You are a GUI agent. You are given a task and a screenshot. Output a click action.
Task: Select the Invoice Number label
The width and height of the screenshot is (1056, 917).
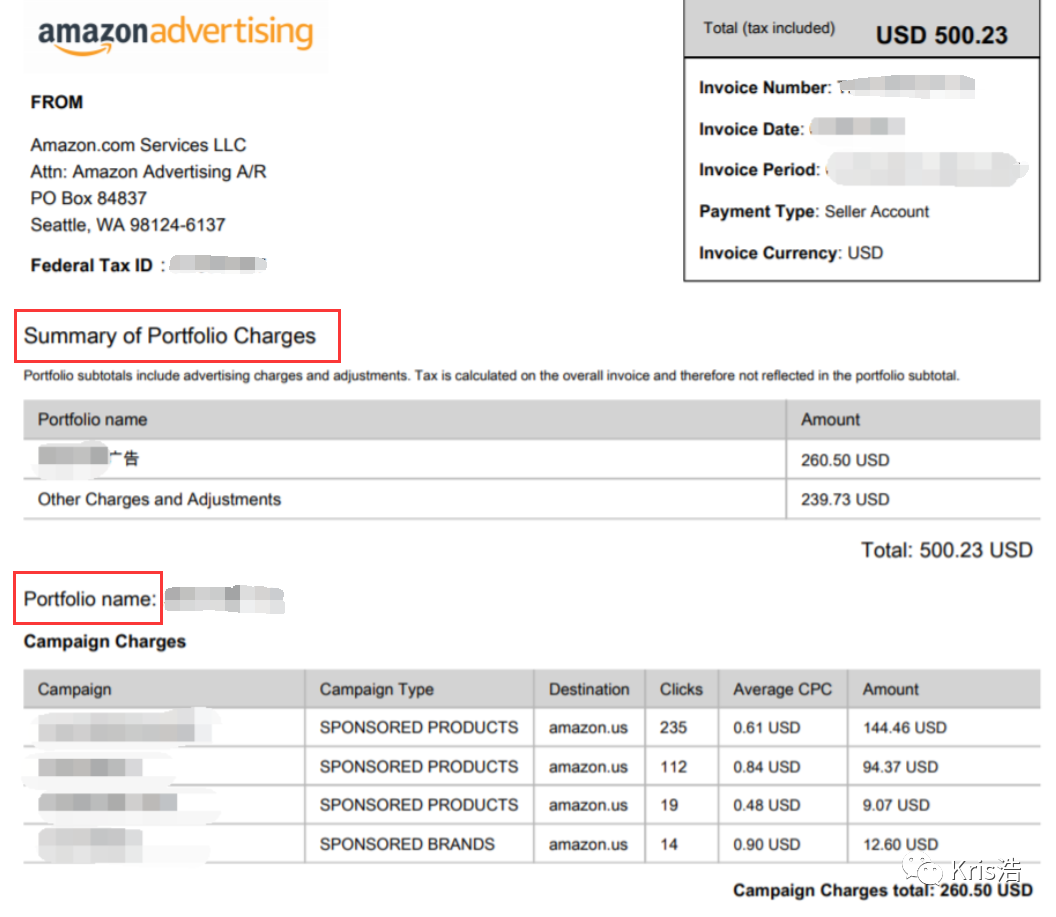click(x=764, y=88)
